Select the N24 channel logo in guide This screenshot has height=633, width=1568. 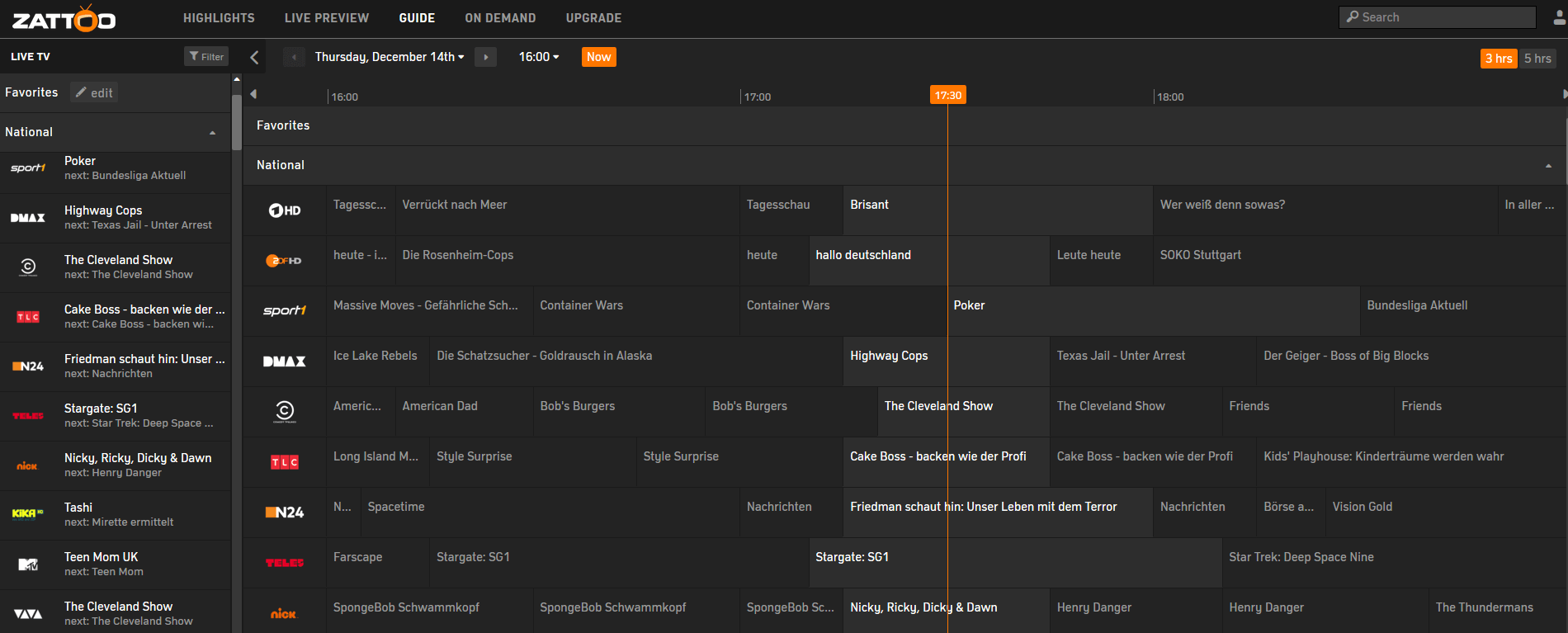tap(284, 513)
